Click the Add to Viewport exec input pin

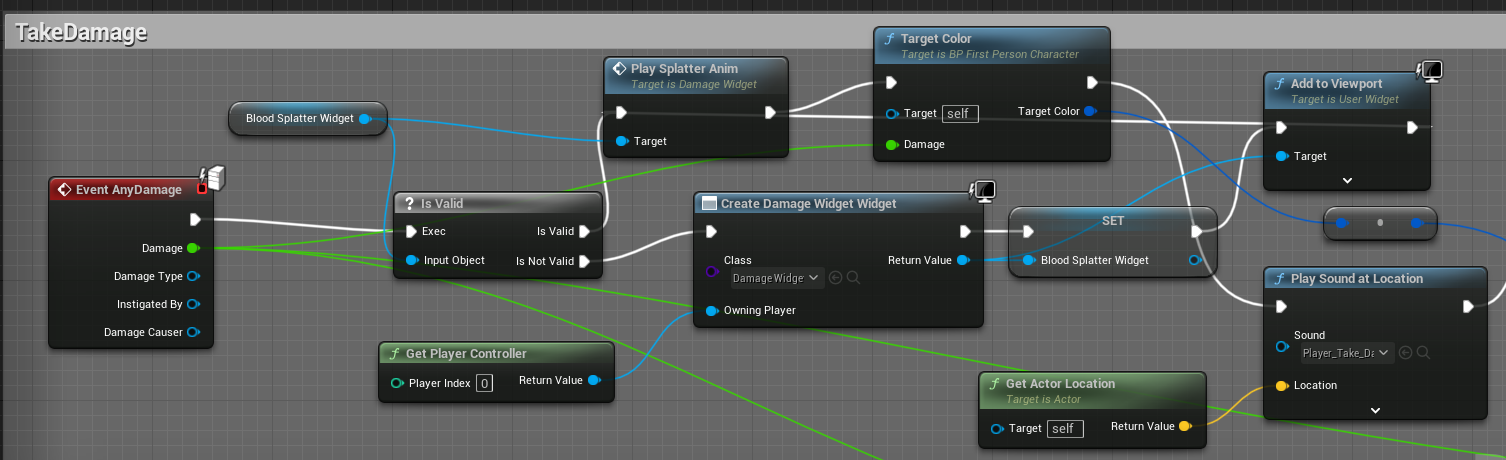tap(1281, 128)
